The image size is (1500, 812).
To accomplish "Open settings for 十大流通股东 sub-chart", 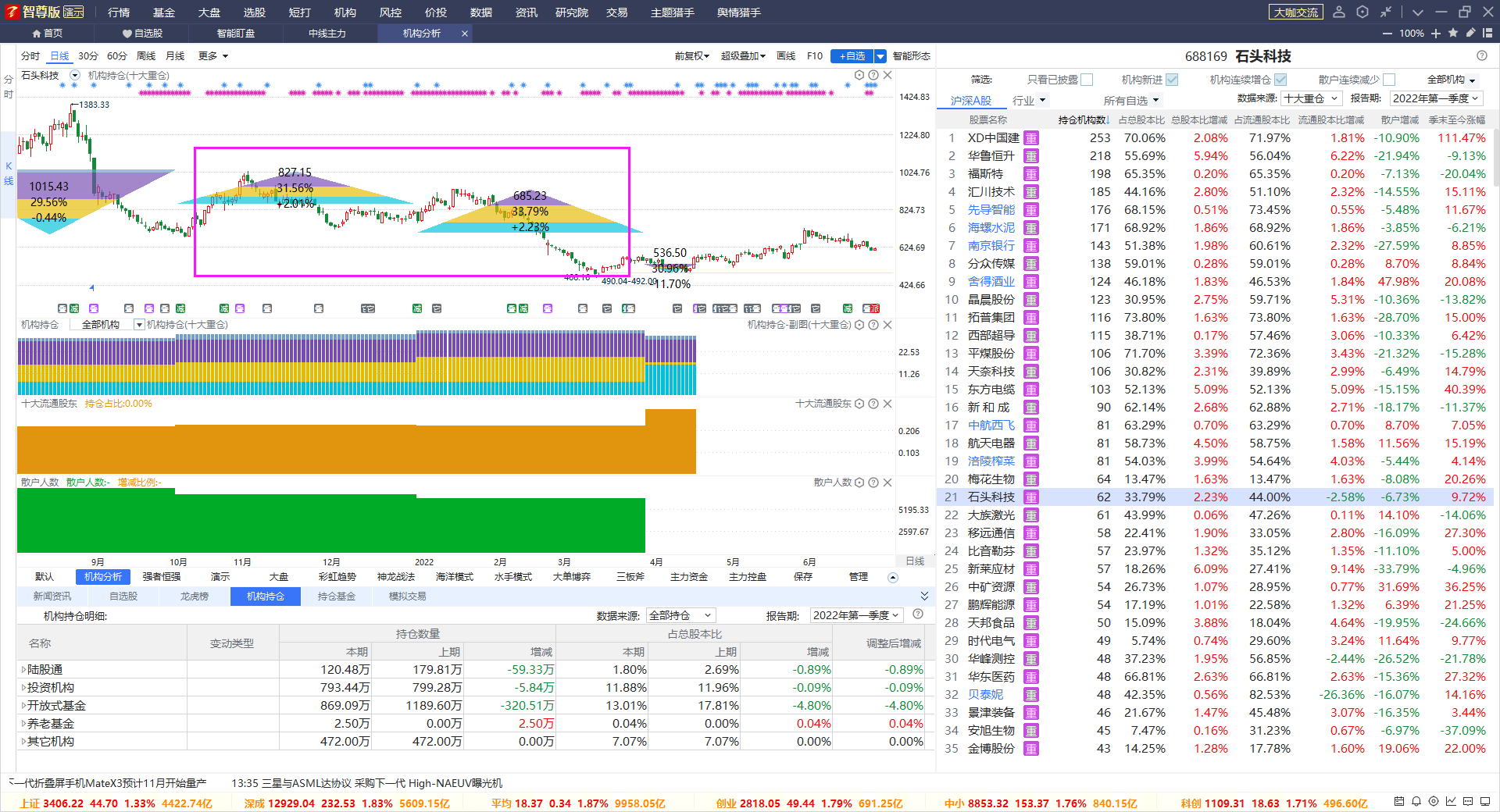I will (859, 404).
